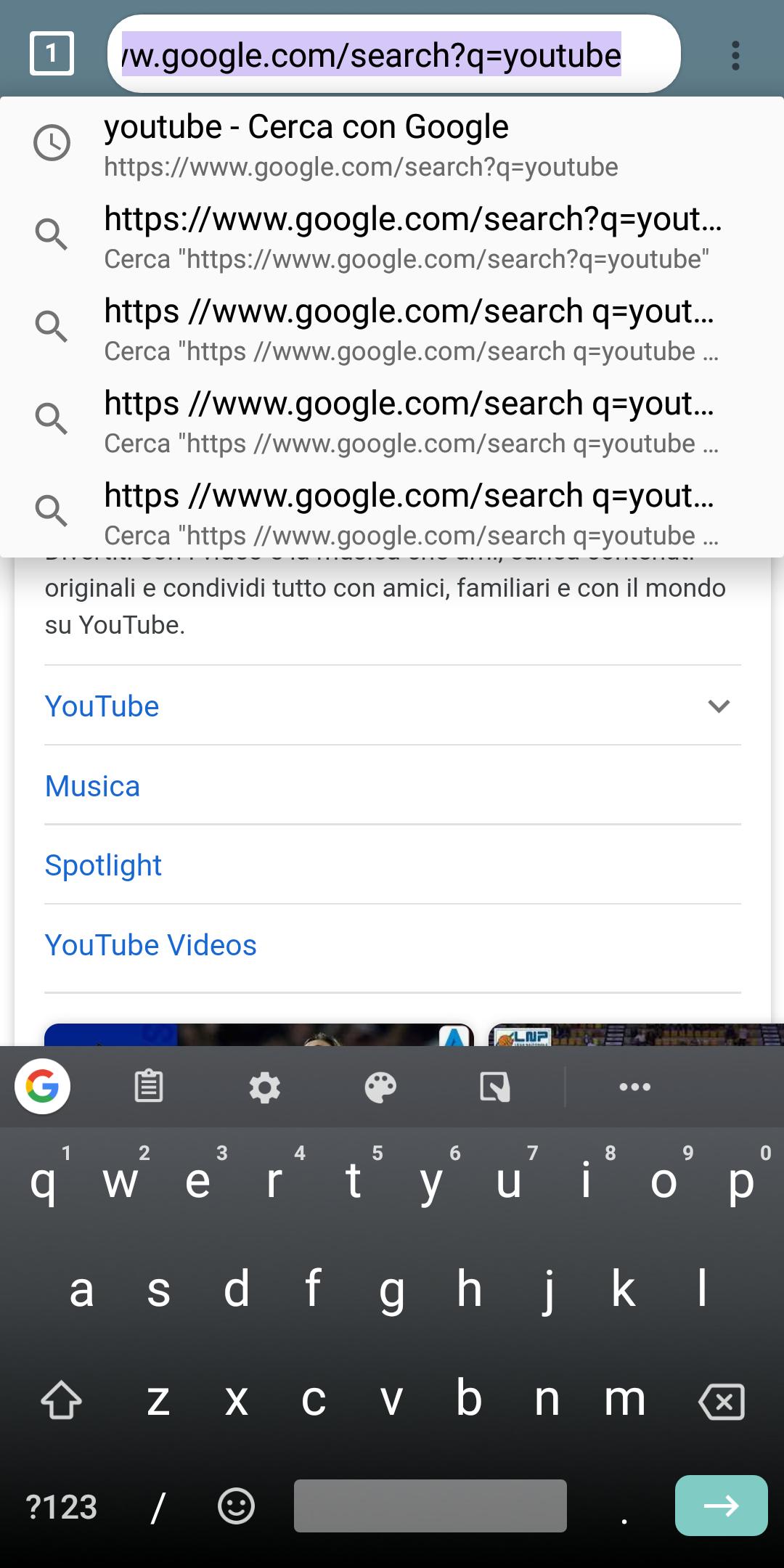Open the keyboard theme palette icon
The height and width of the screenshot is (1568, 784).
pyautogui.click(x=380, y=1087)
